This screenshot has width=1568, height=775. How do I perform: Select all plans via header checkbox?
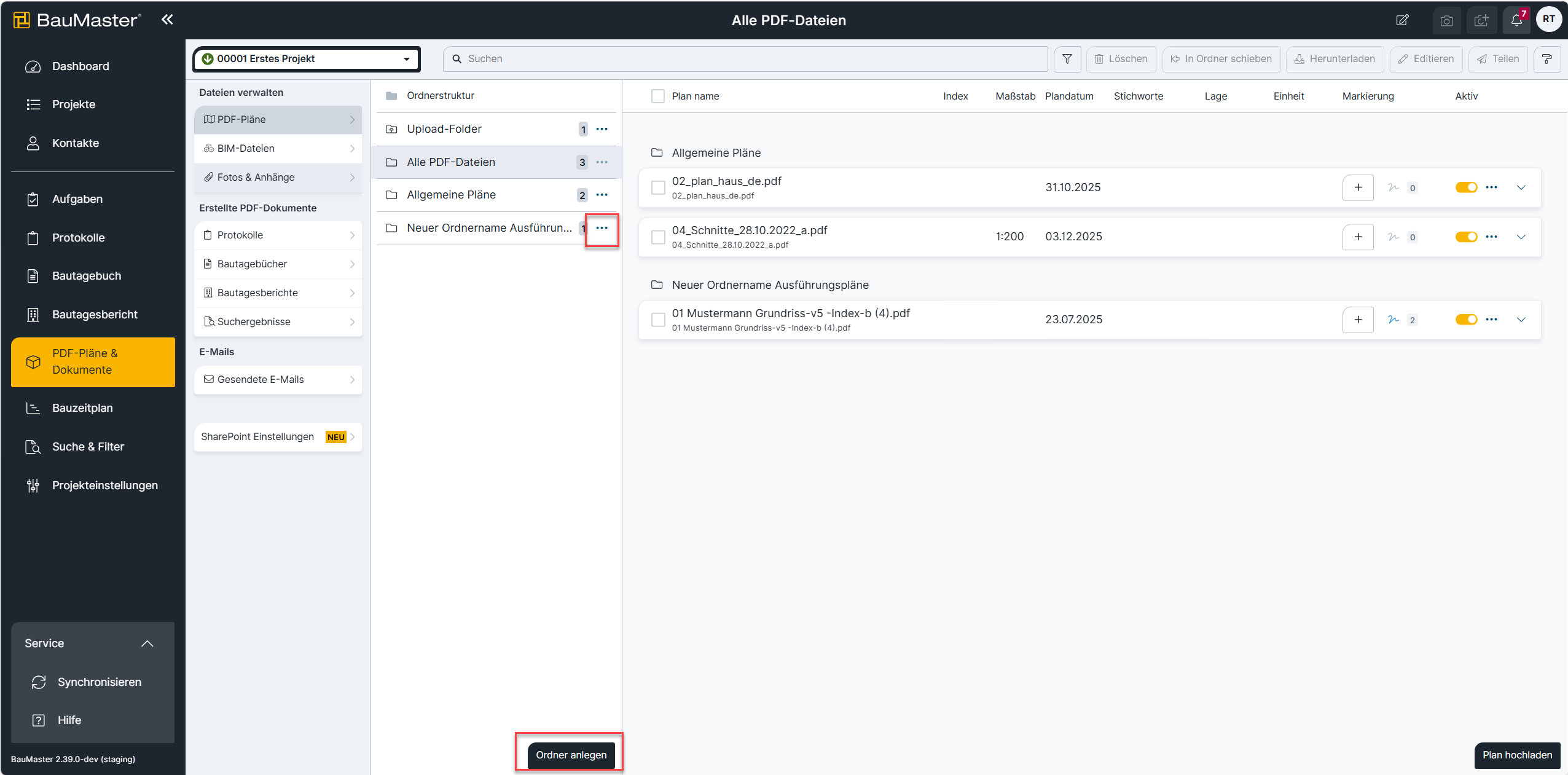pyautogui.click(x=658, y=96)
